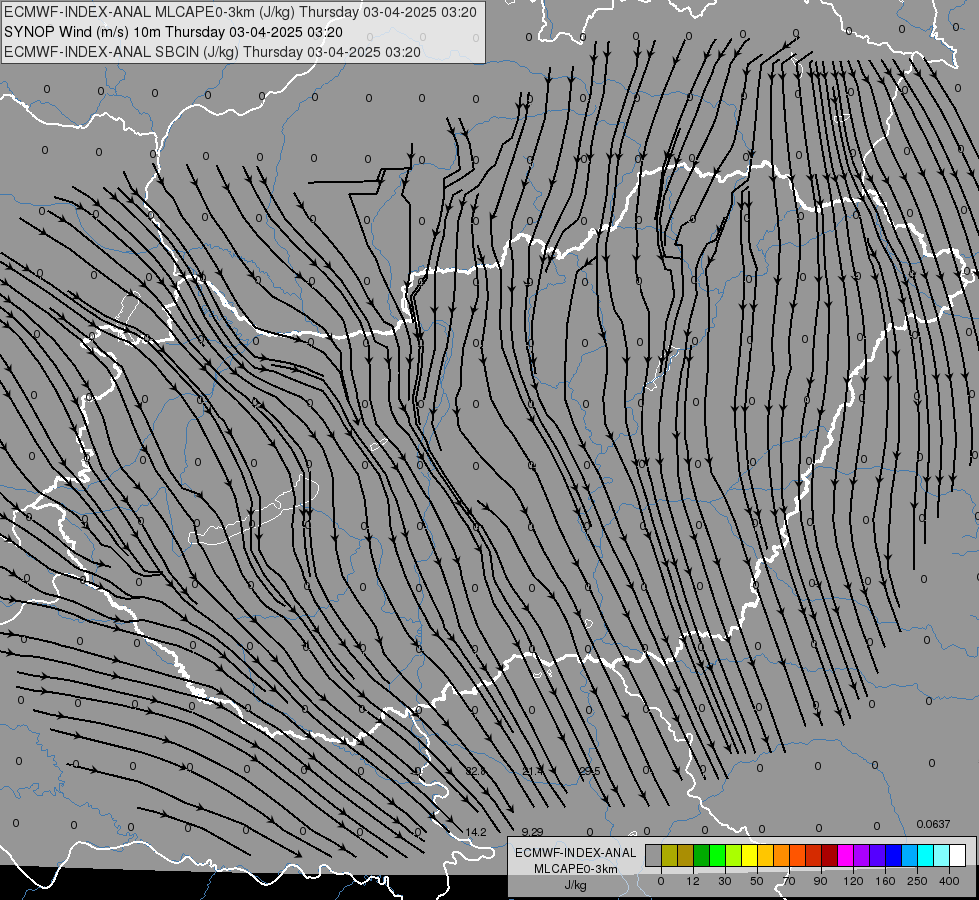
Task: Click the legend tick label 400
Action: pyautogui.click(x=949, y=881)
